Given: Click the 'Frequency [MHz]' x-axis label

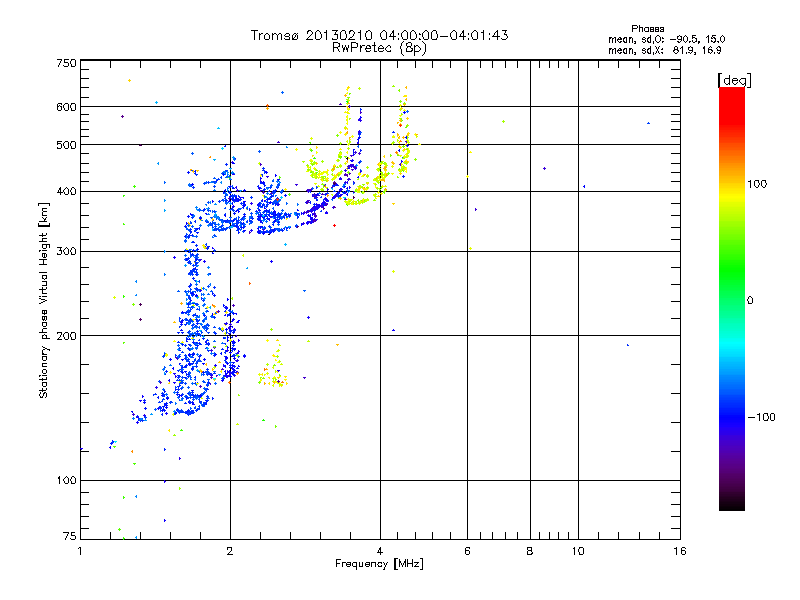Looking at the screenshot, I should (x=379, y=564).
